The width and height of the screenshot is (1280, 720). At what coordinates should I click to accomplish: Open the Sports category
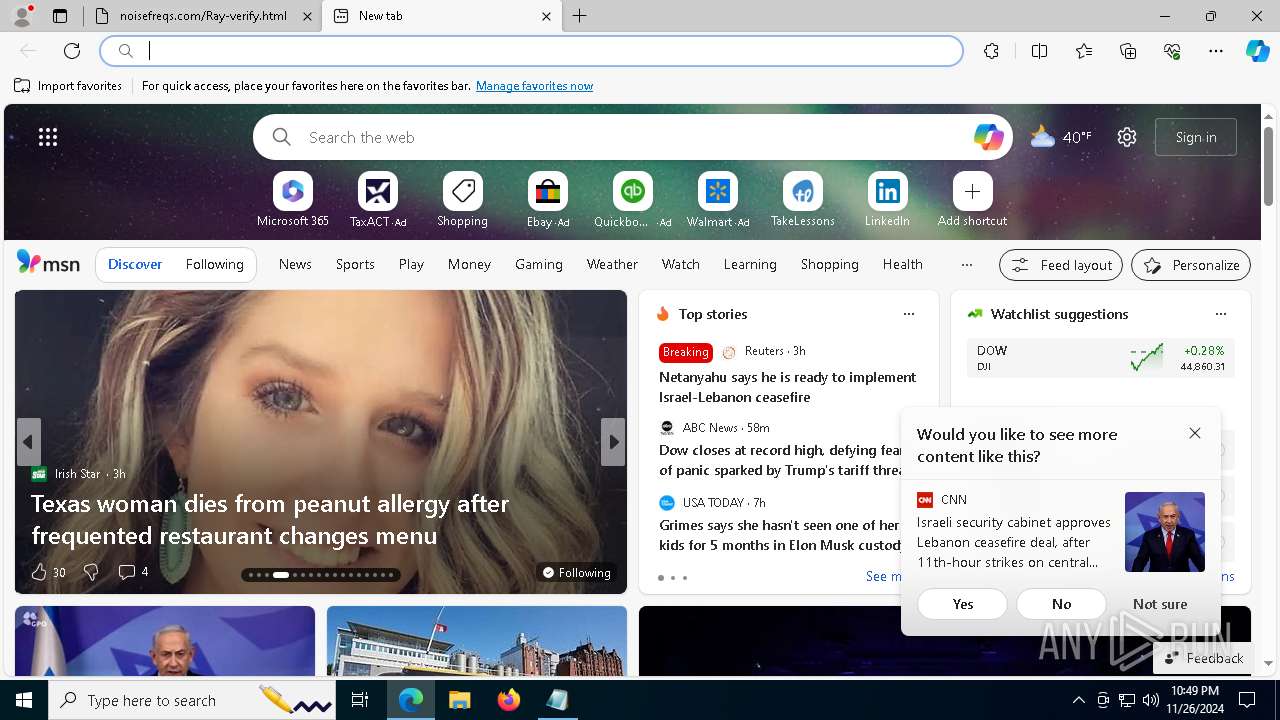[355, 264]
